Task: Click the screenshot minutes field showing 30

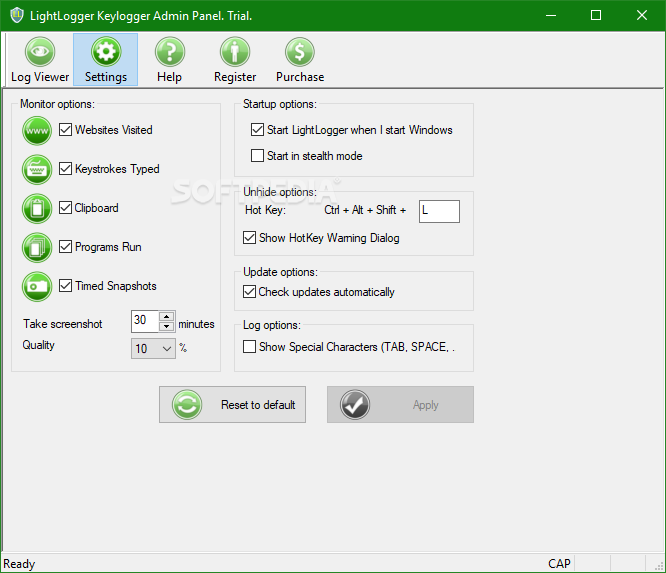Action: (x=145, y=321)
